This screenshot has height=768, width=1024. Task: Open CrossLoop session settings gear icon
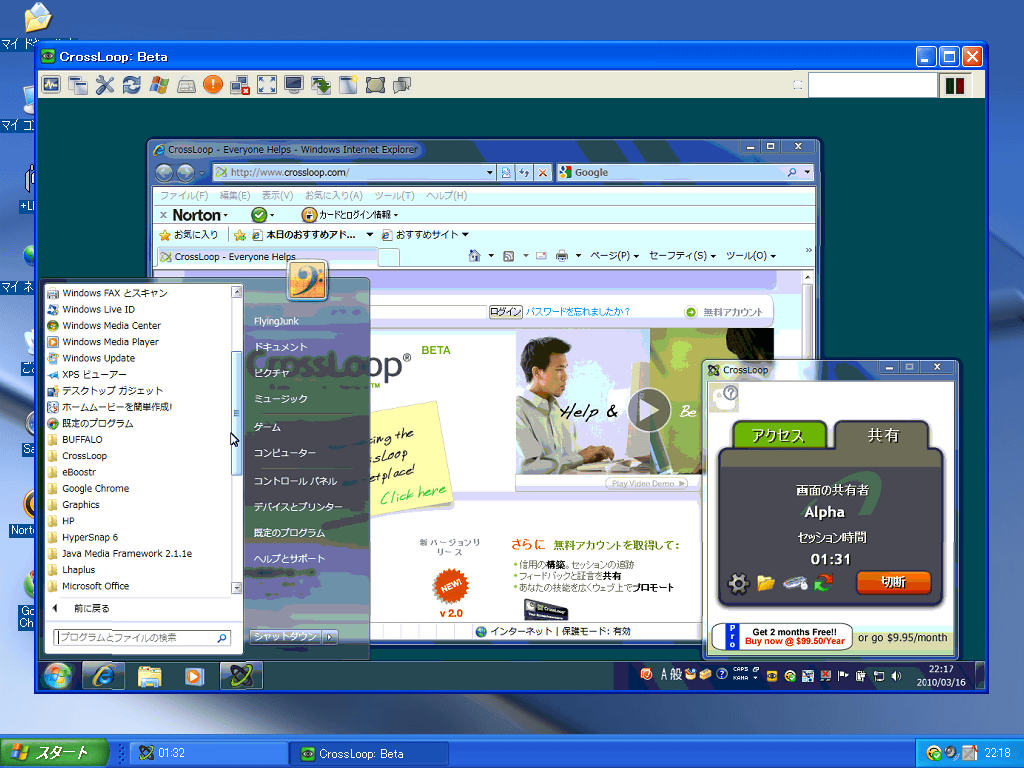coord(739,583)
